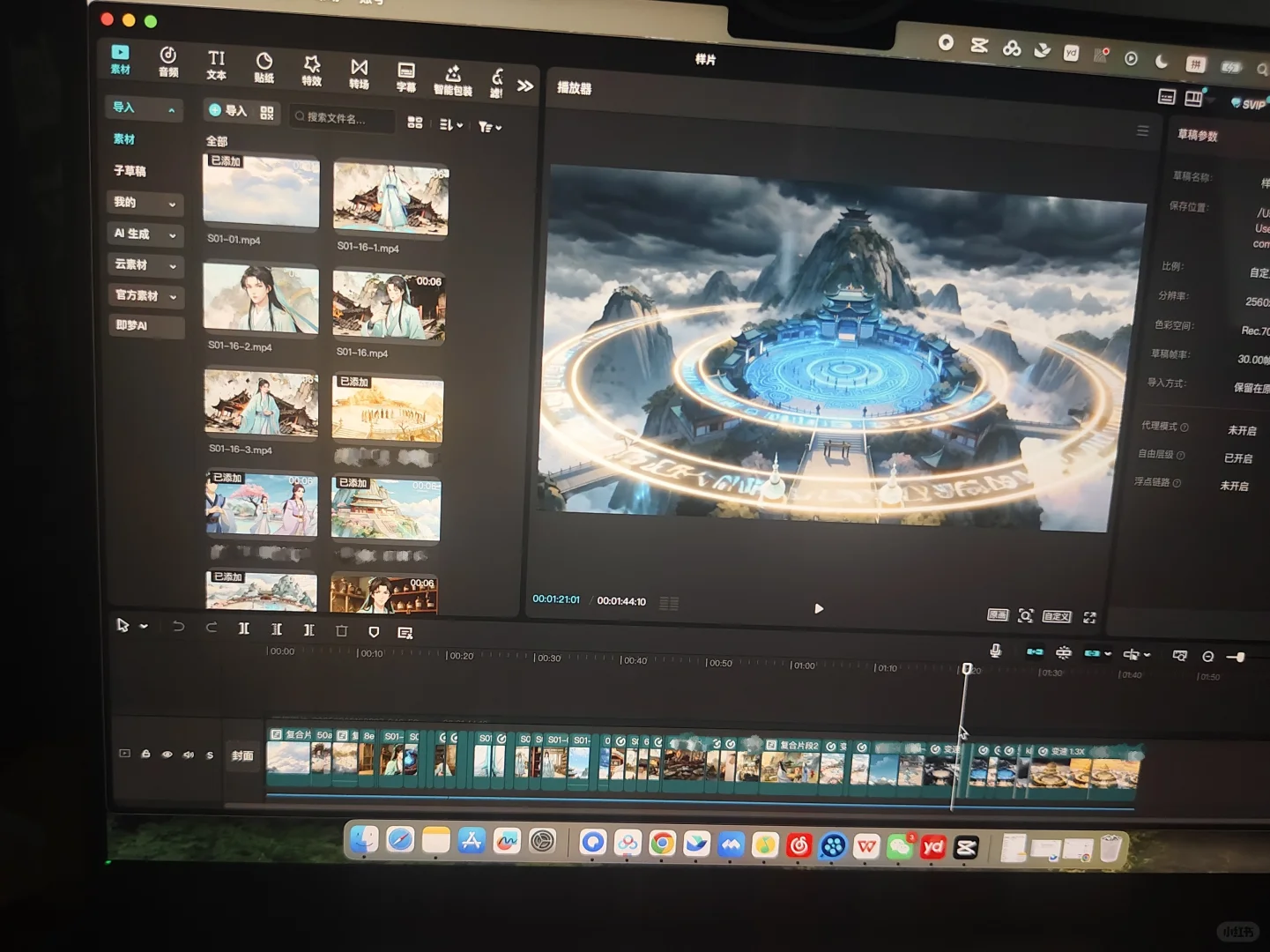
Task: Click the 原画 original quality button
Action: click(998, 615)
